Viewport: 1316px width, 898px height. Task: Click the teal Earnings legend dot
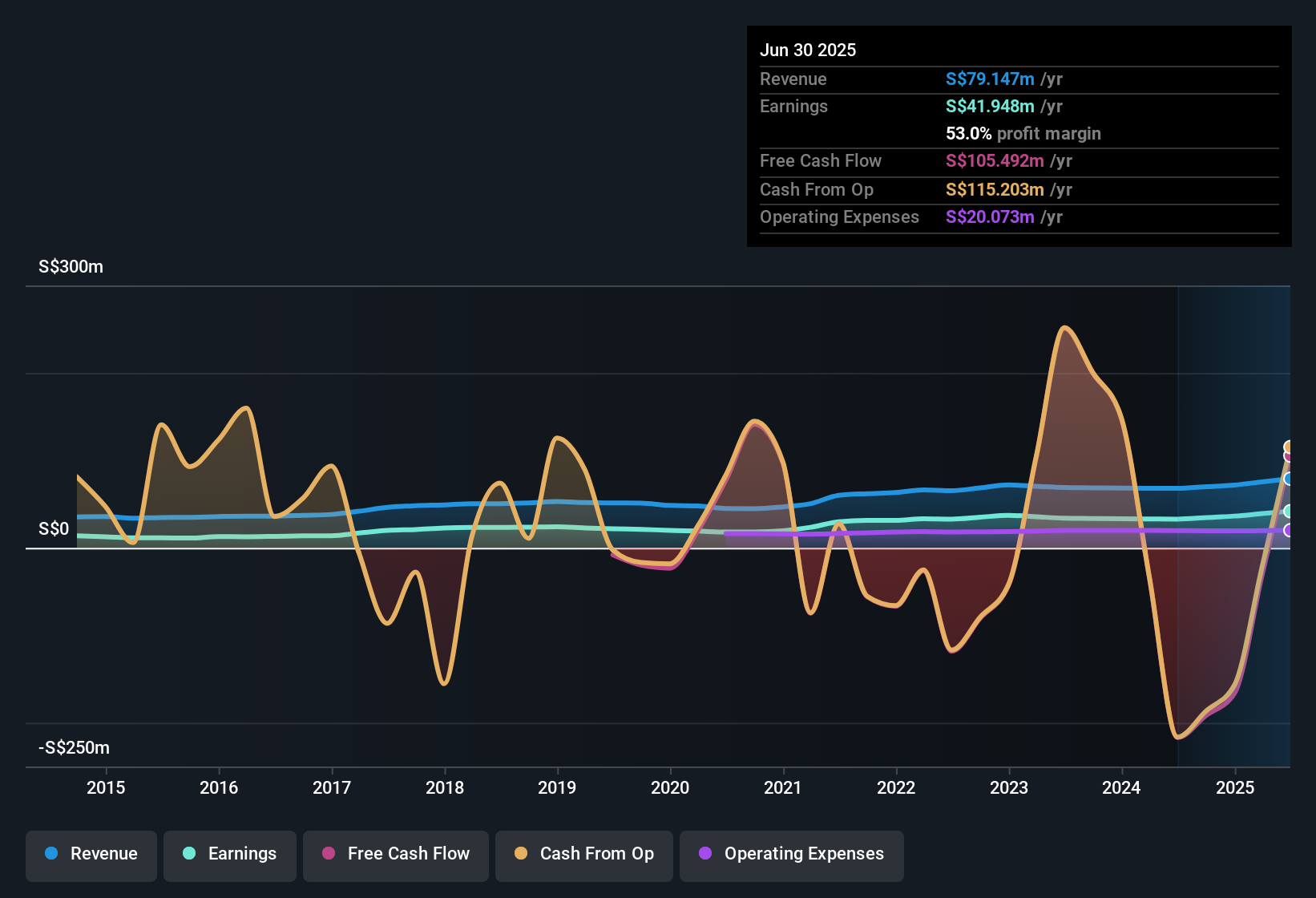tap(189, 854)
